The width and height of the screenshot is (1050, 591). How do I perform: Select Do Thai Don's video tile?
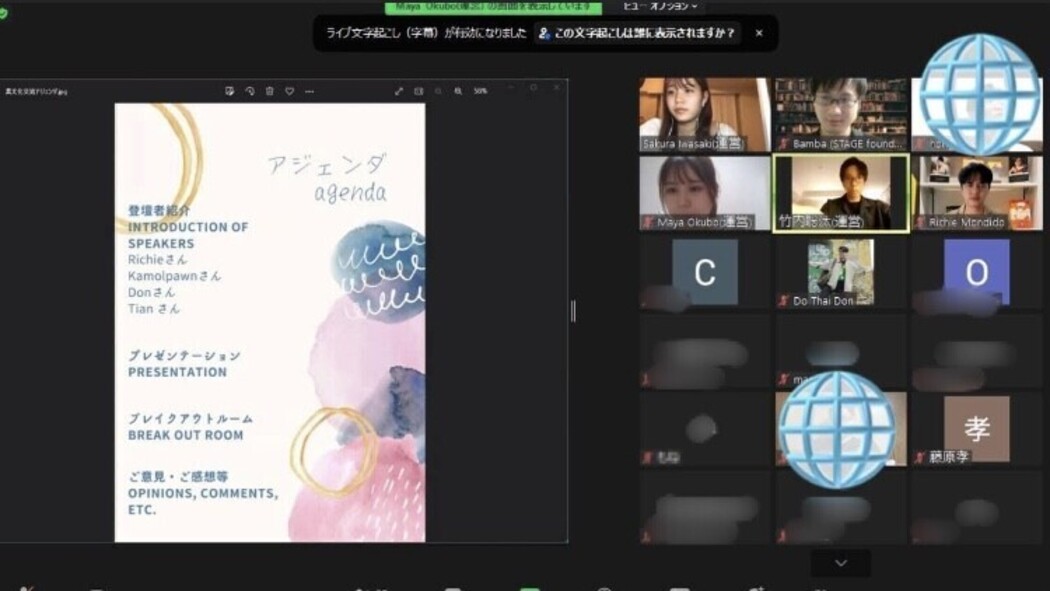[x=840, y=271]
